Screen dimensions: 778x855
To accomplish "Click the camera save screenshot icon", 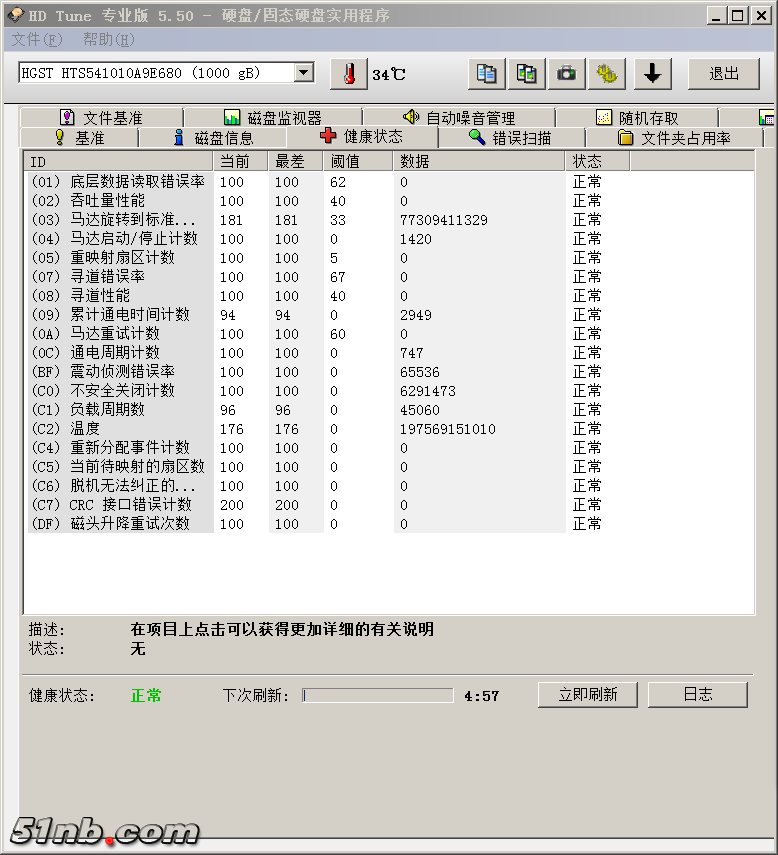I will tap(566, 74).
